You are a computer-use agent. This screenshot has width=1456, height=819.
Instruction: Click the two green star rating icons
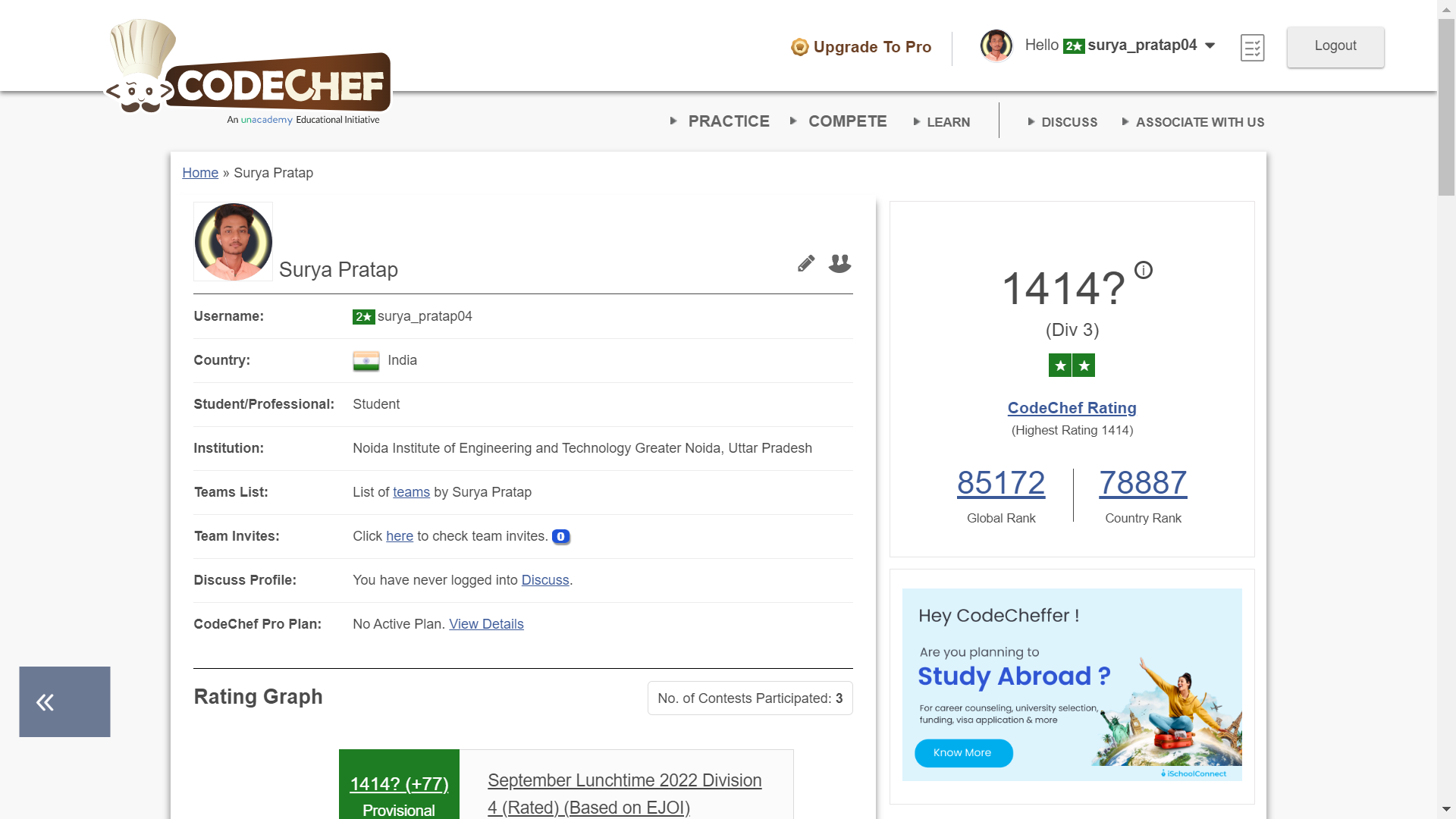[x=1072, y=366]
